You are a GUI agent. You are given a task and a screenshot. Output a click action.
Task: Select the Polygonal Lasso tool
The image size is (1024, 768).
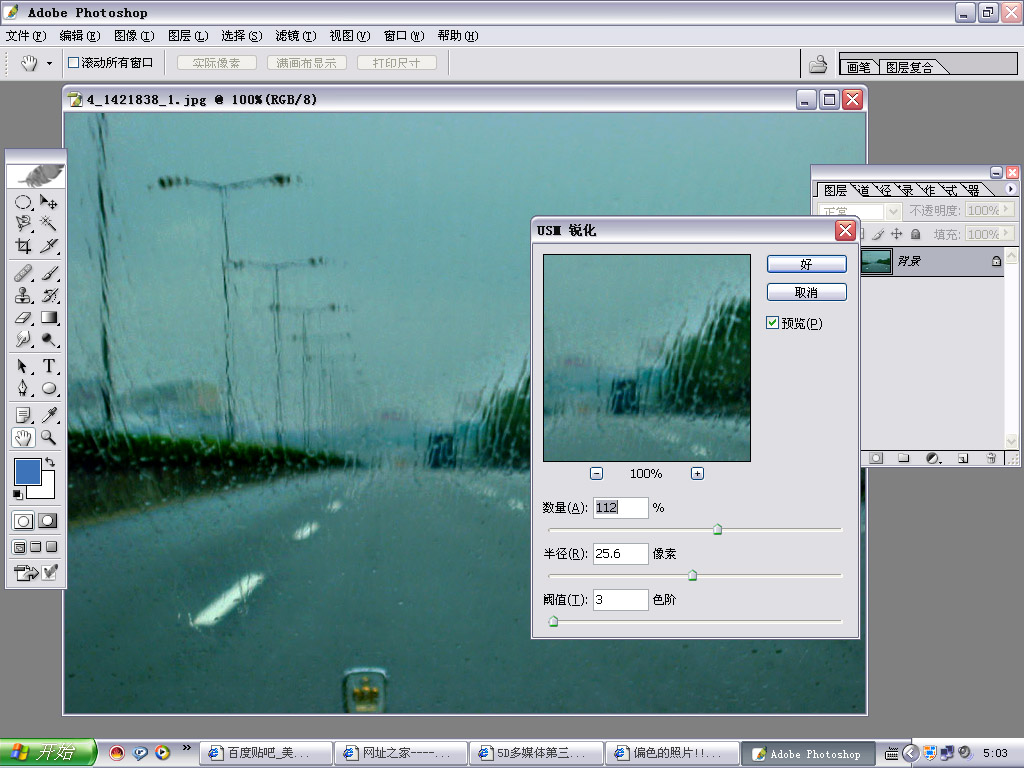pyautogui.click(x=23, y=223)
